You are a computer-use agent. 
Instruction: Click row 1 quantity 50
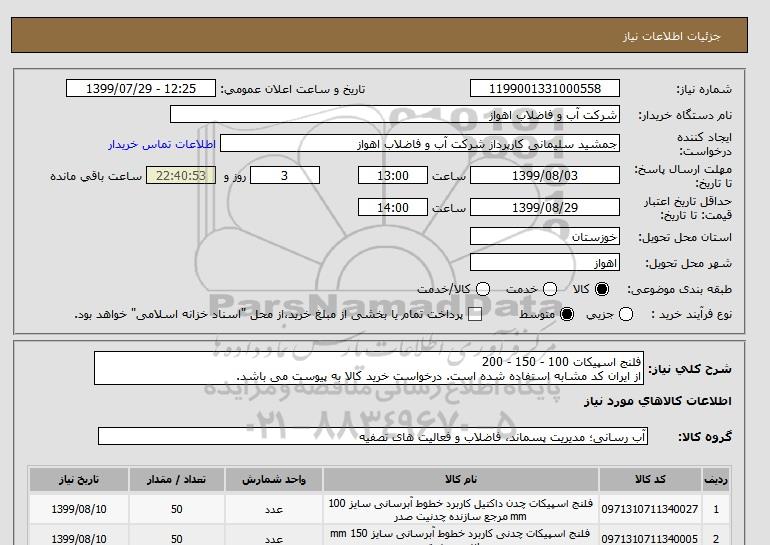pyautogui.click(x=177, y=509)
